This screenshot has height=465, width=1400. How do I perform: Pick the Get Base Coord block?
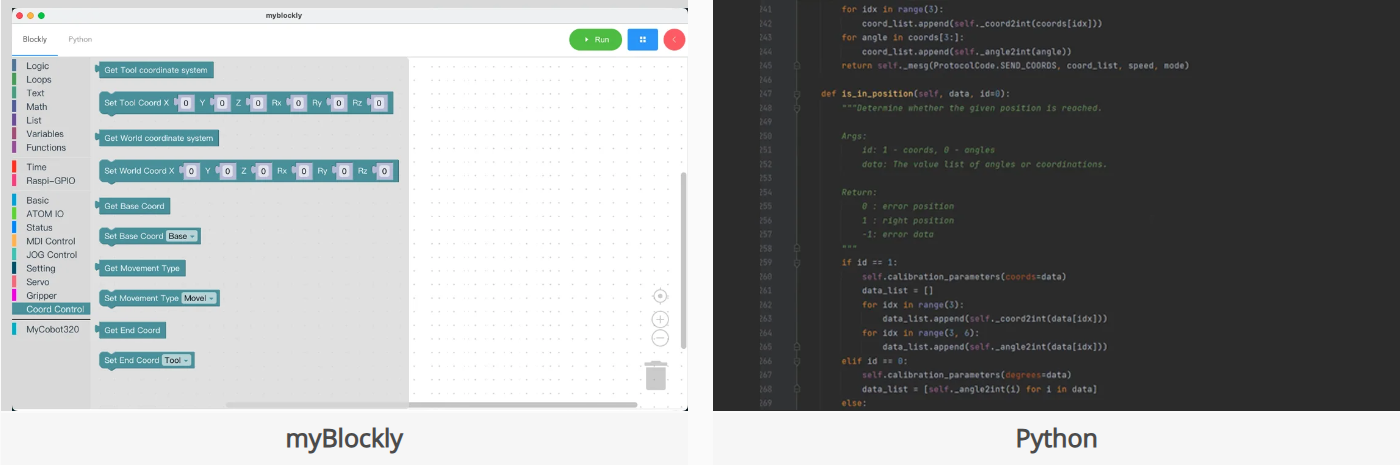134,206
